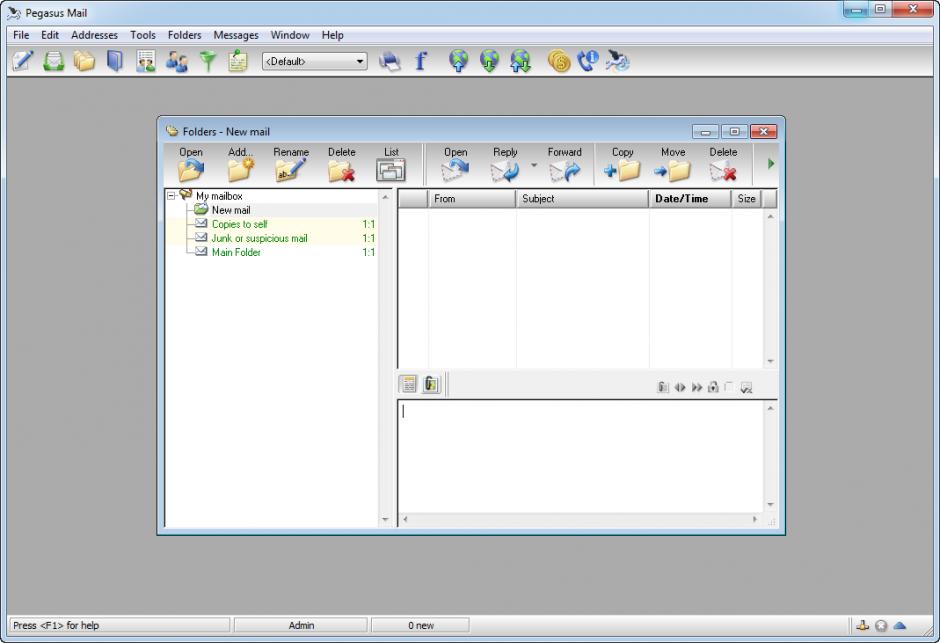Sort messages by Size column header
940x643 pixels.
(746, 198)
